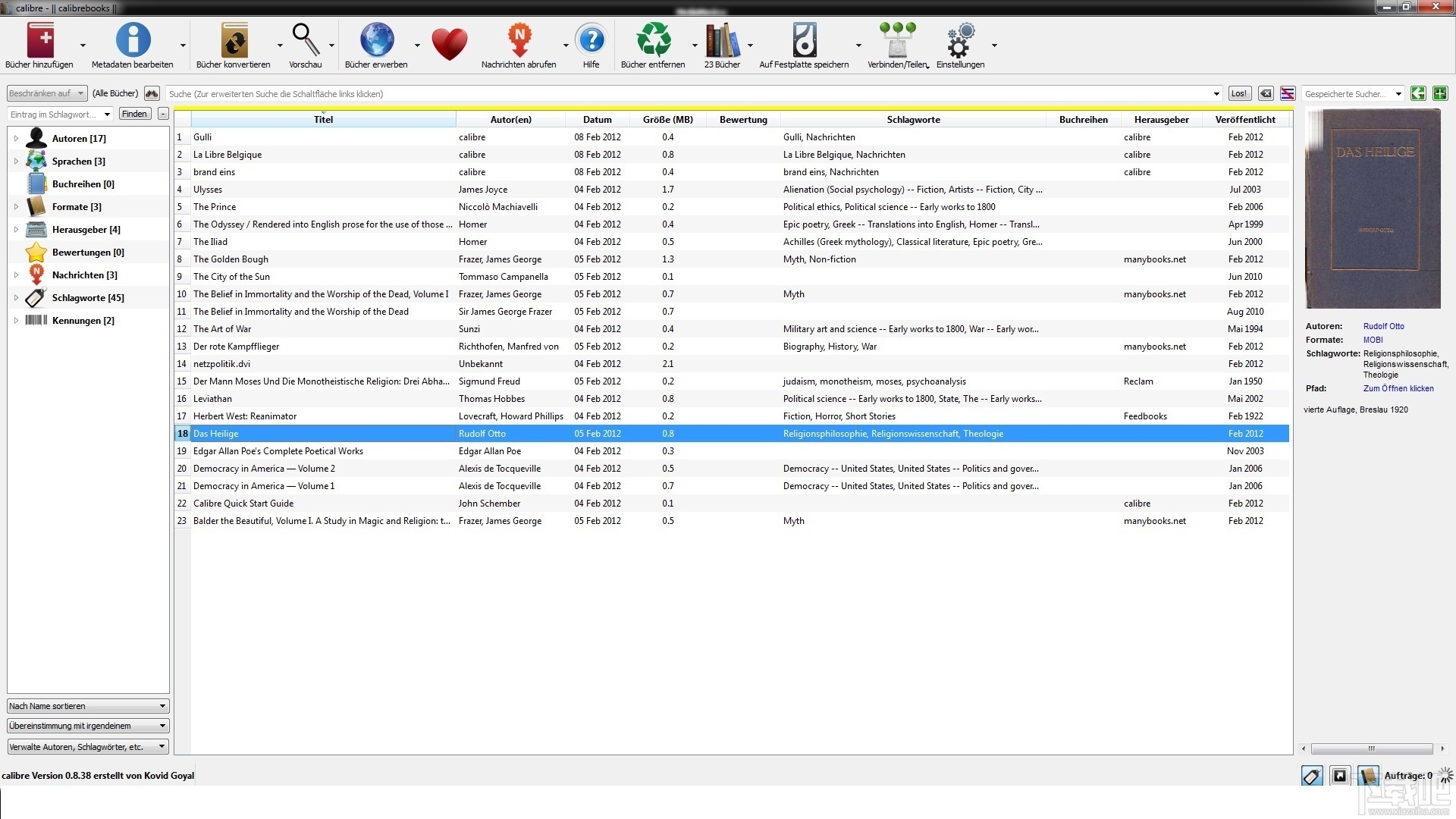1456x819 pixels.
Task: Expand the Autoren tree node
Action: click(16, 138)
